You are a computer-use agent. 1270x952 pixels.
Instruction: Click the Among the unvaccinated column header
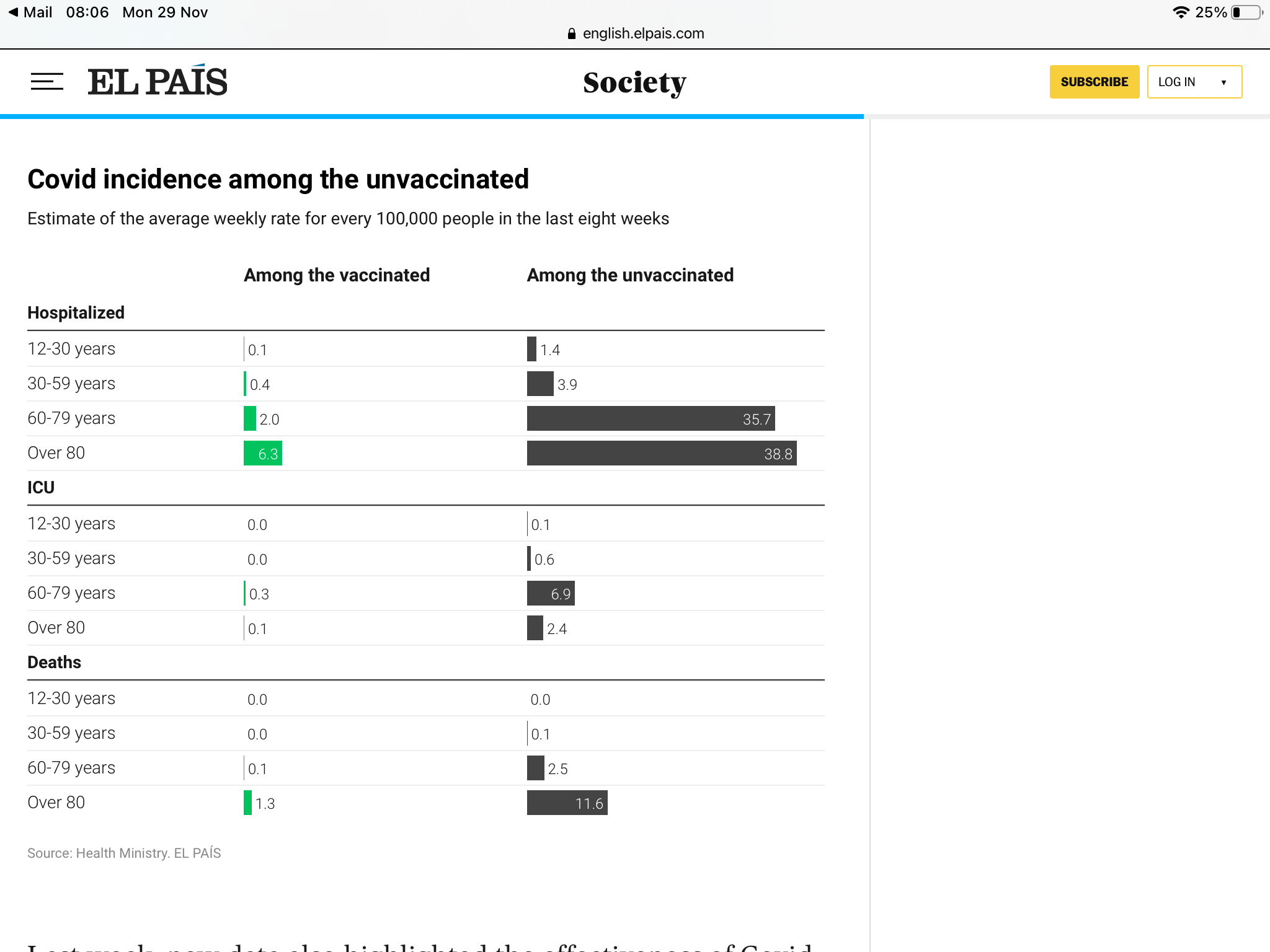[630, 275]
